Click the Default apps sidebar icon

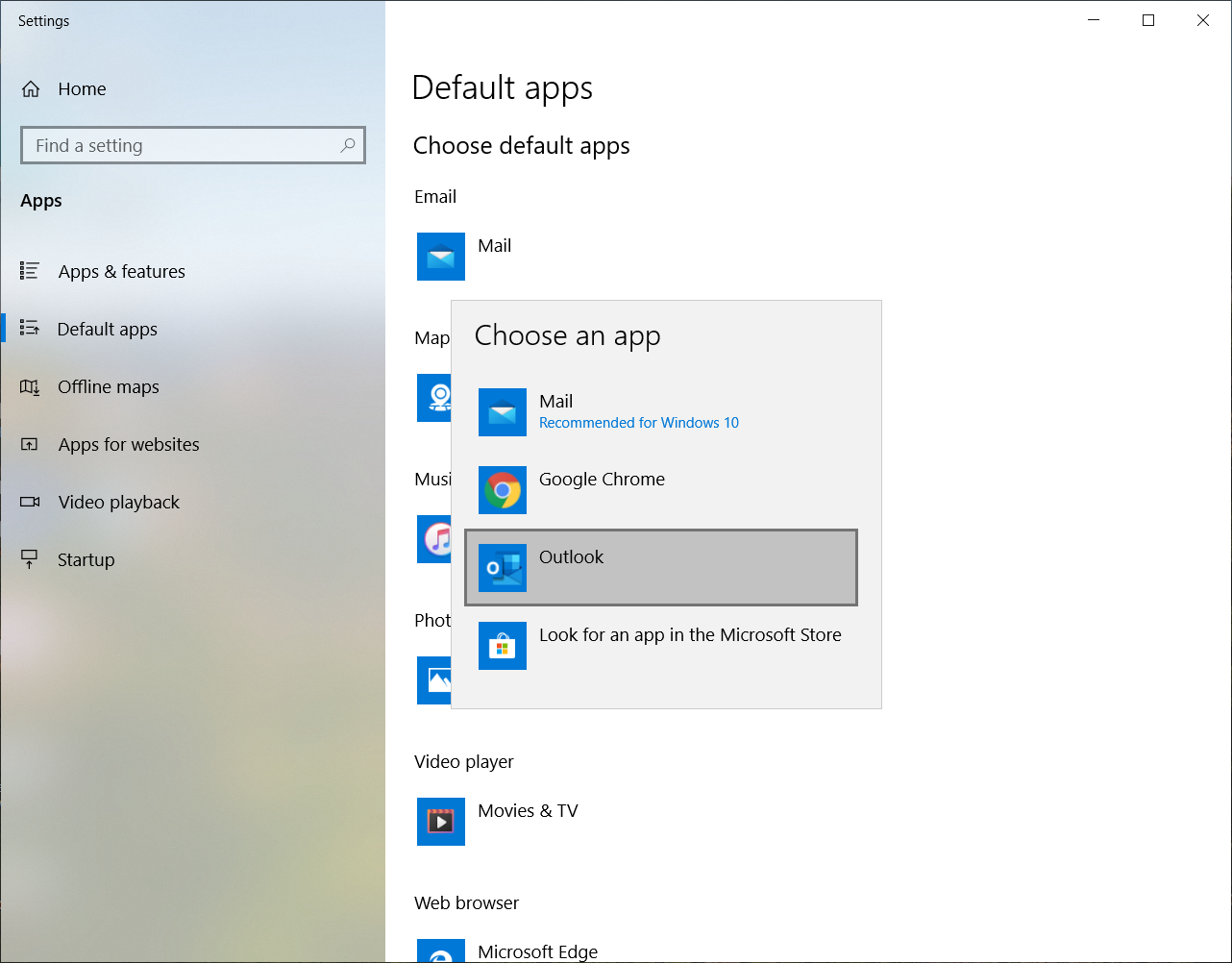coord(30,329)
